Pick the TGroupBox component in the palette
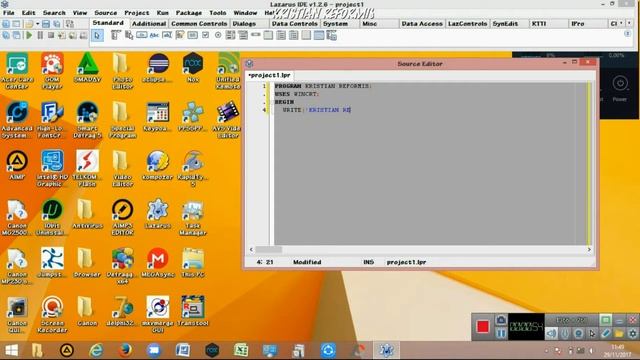The height and width of the screenshot is (360, 640). pyautogui.click(x=268, y=36)
